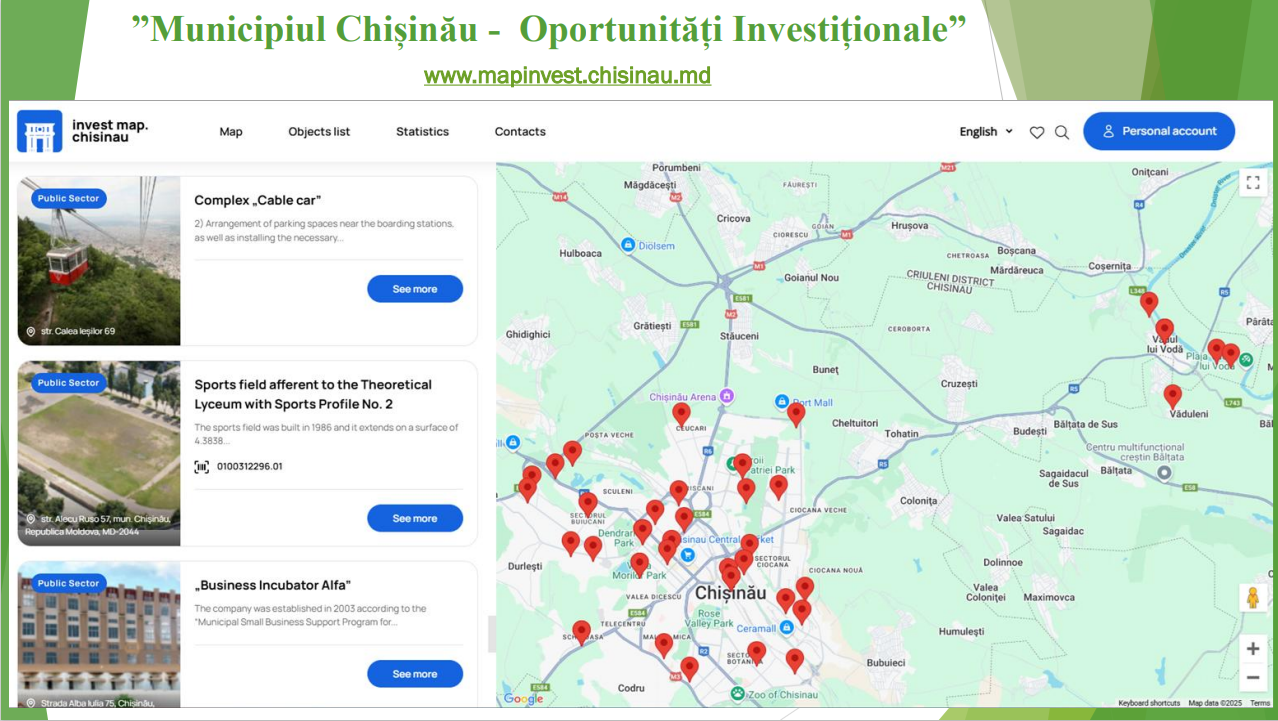Click the invest map chisinau logo

[x=83, y=131]
